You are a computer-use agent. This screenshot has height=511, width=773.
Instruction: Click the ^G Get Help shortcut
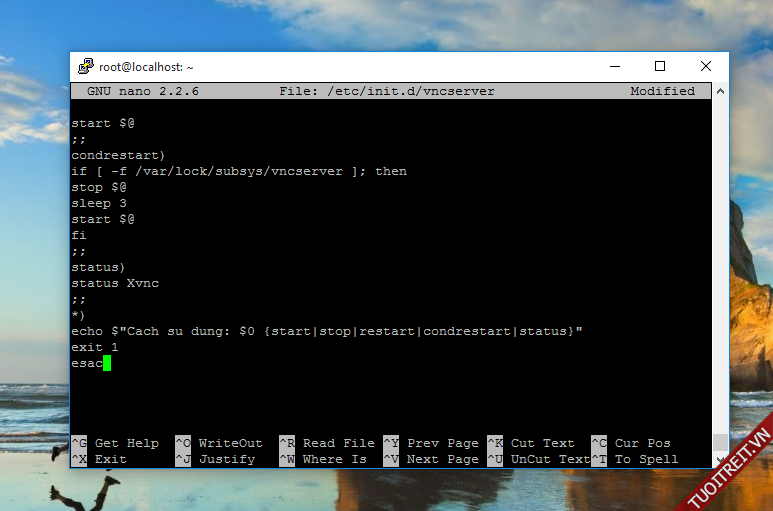[x=115, y=443]
